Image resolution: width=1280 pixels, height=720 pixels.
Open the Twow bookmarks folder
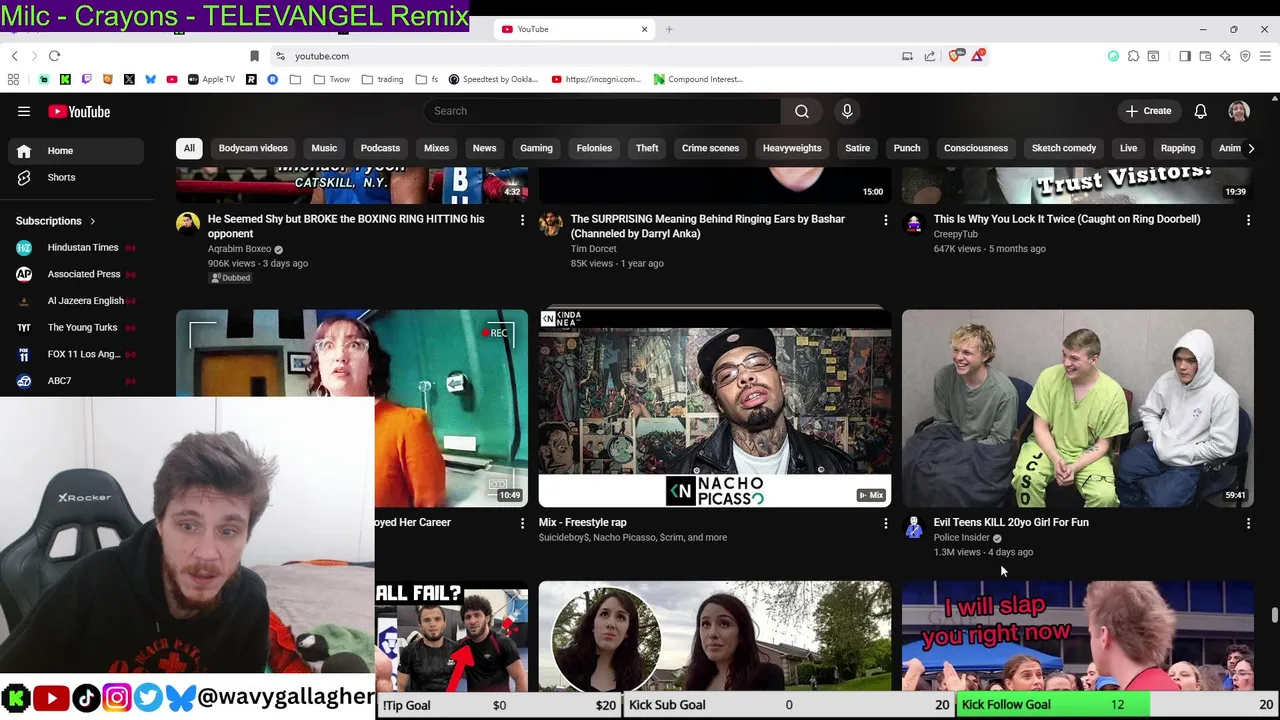332,79
